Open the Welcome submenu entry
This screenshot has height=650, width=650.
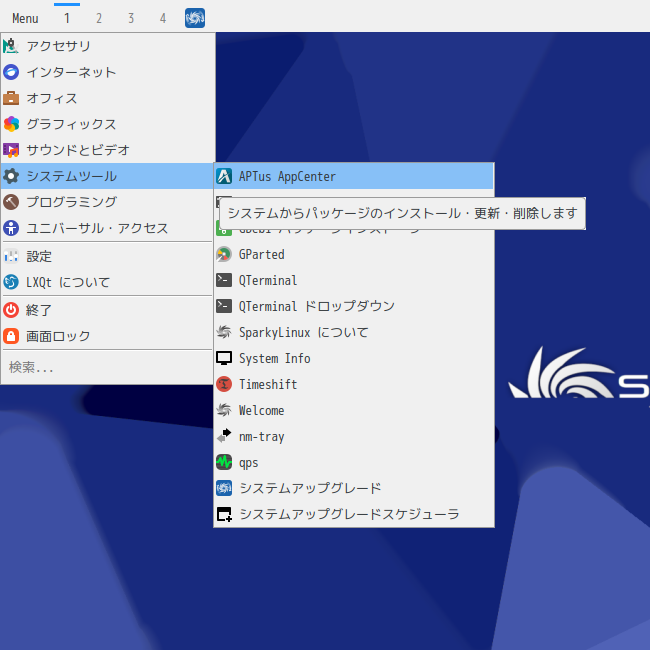(x=354, y=410)
